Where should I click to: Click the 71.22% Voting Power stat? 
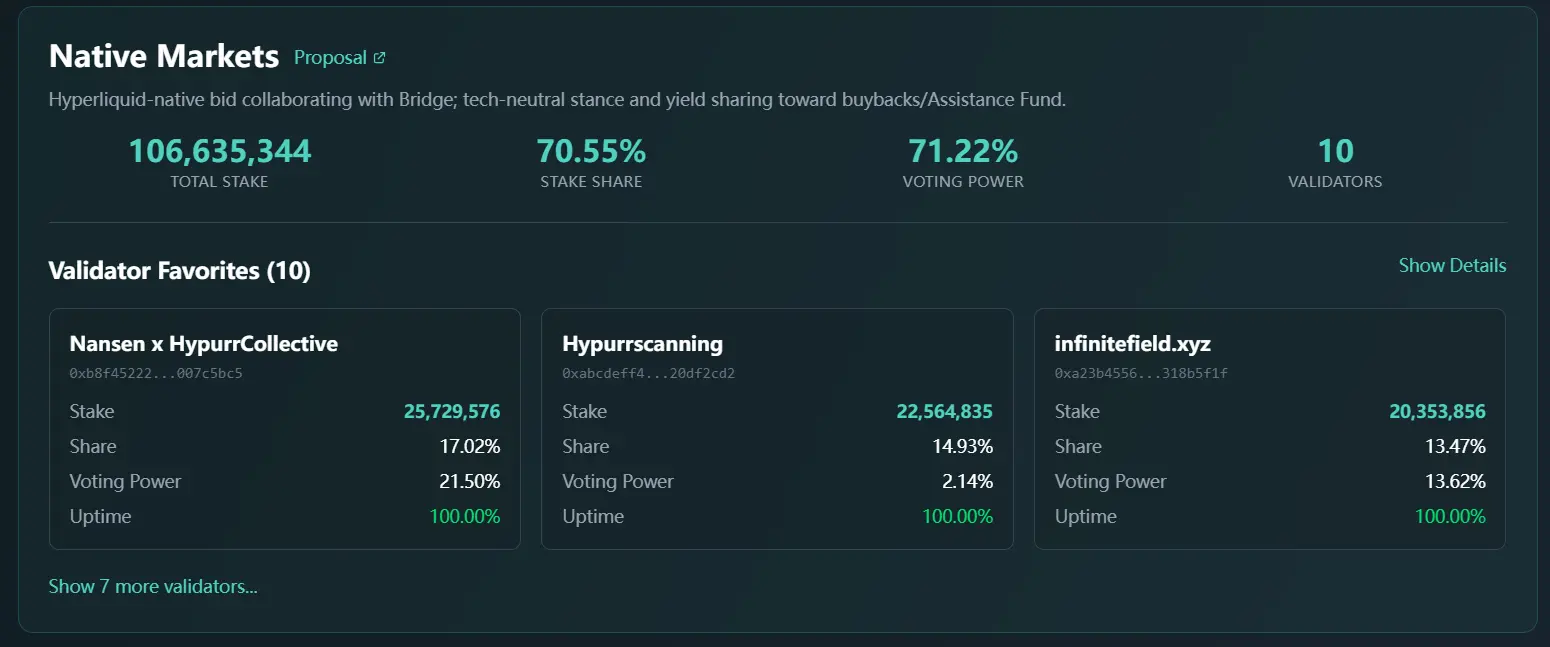pyautogui.click(x=963, y=150)
